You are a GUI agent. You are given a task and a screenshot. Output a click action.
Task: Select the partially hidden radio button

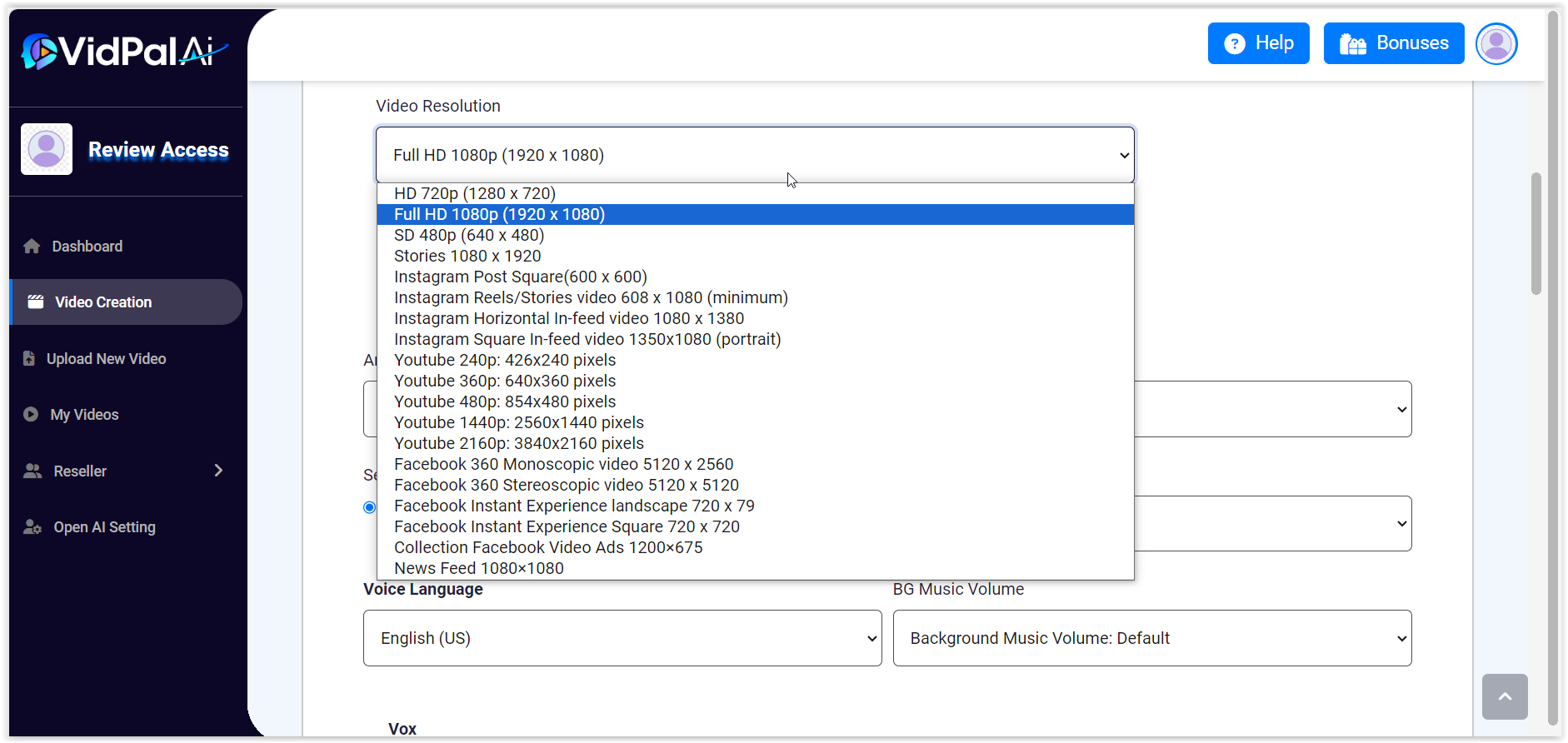369,507
